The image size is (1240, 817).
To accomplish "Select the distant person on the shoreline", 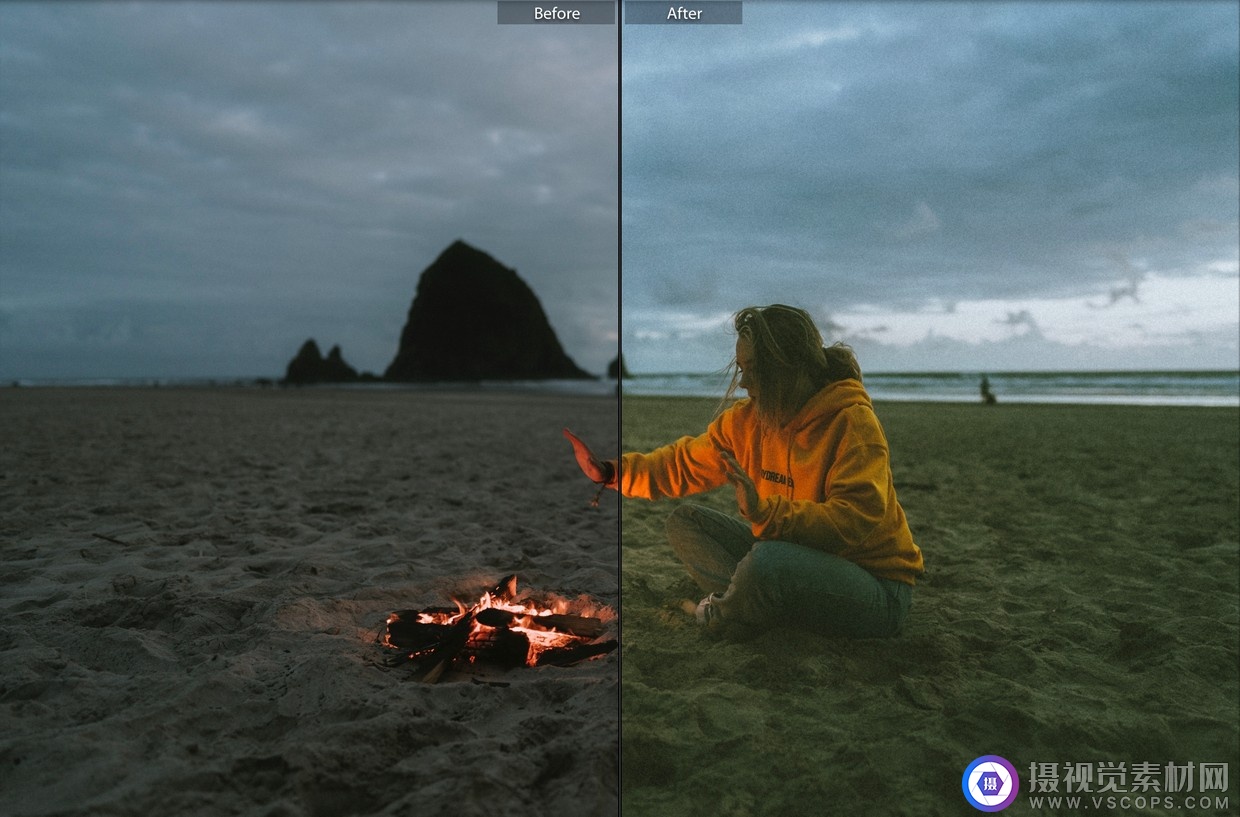I will 987,390.
